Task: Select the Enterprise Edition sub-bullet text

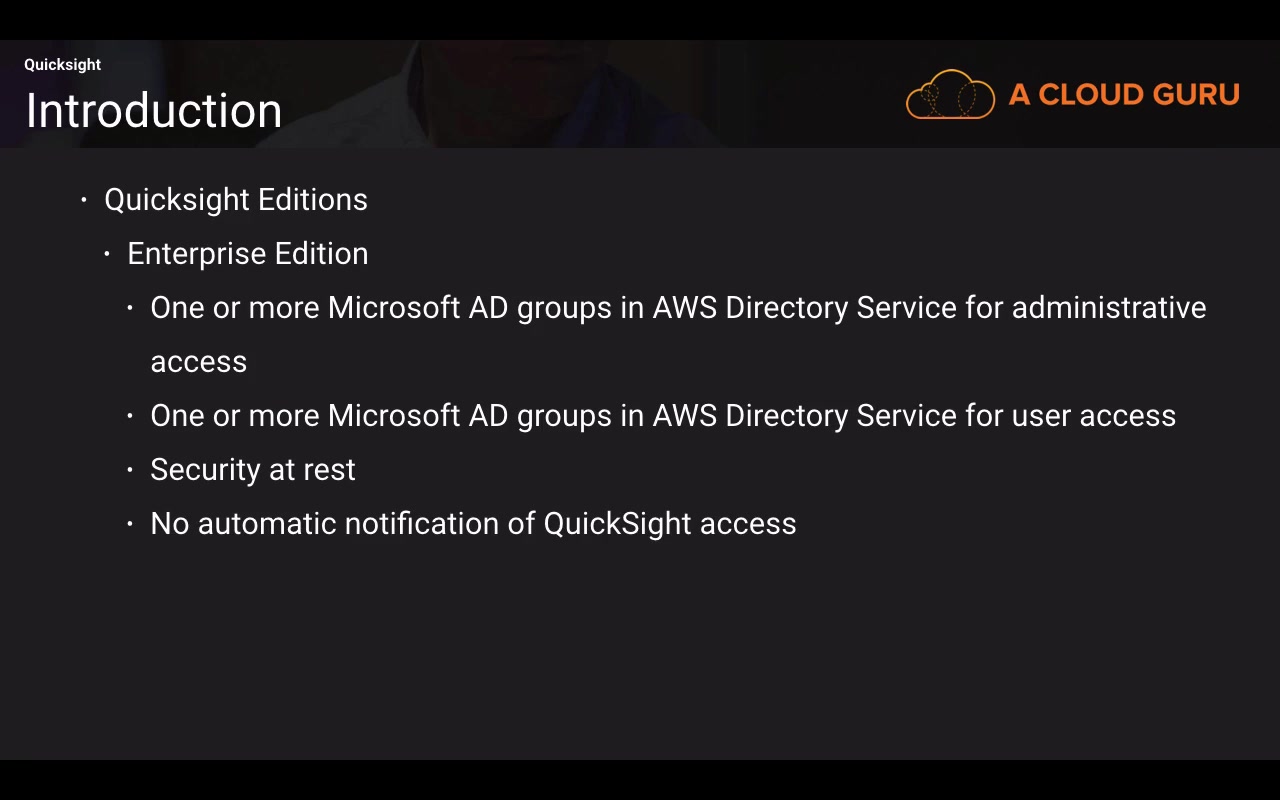Action: 248,254
